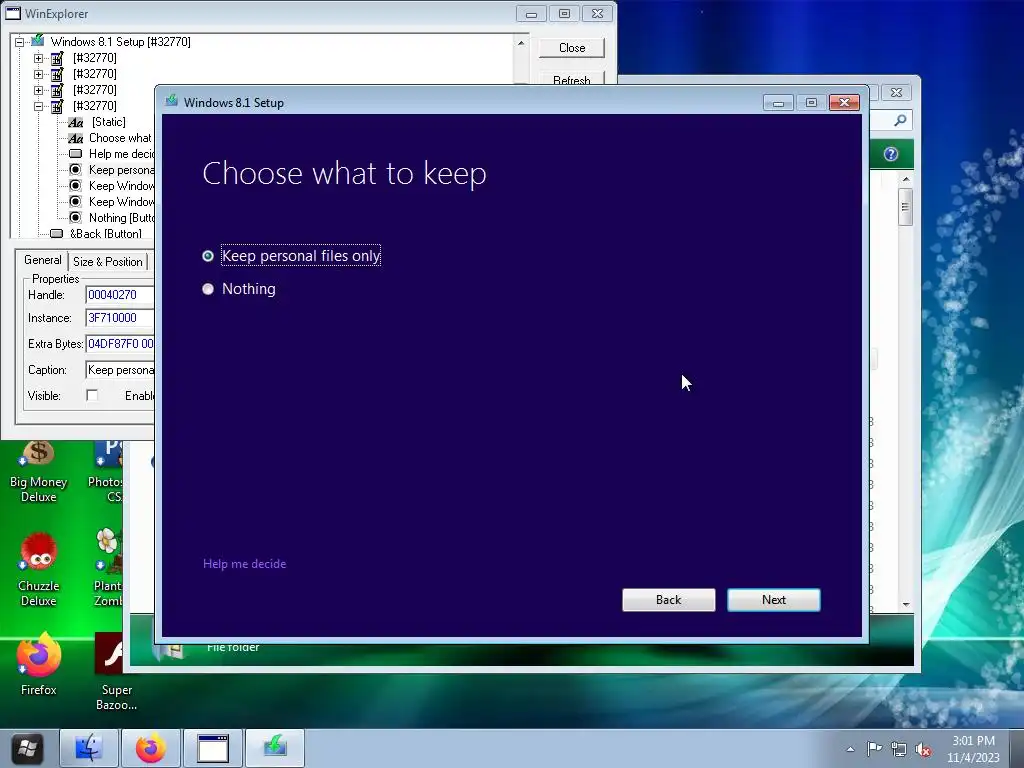Select 'Keep persona' tree item
Screen dimensions: 1024x768
[x=121, y=170]
